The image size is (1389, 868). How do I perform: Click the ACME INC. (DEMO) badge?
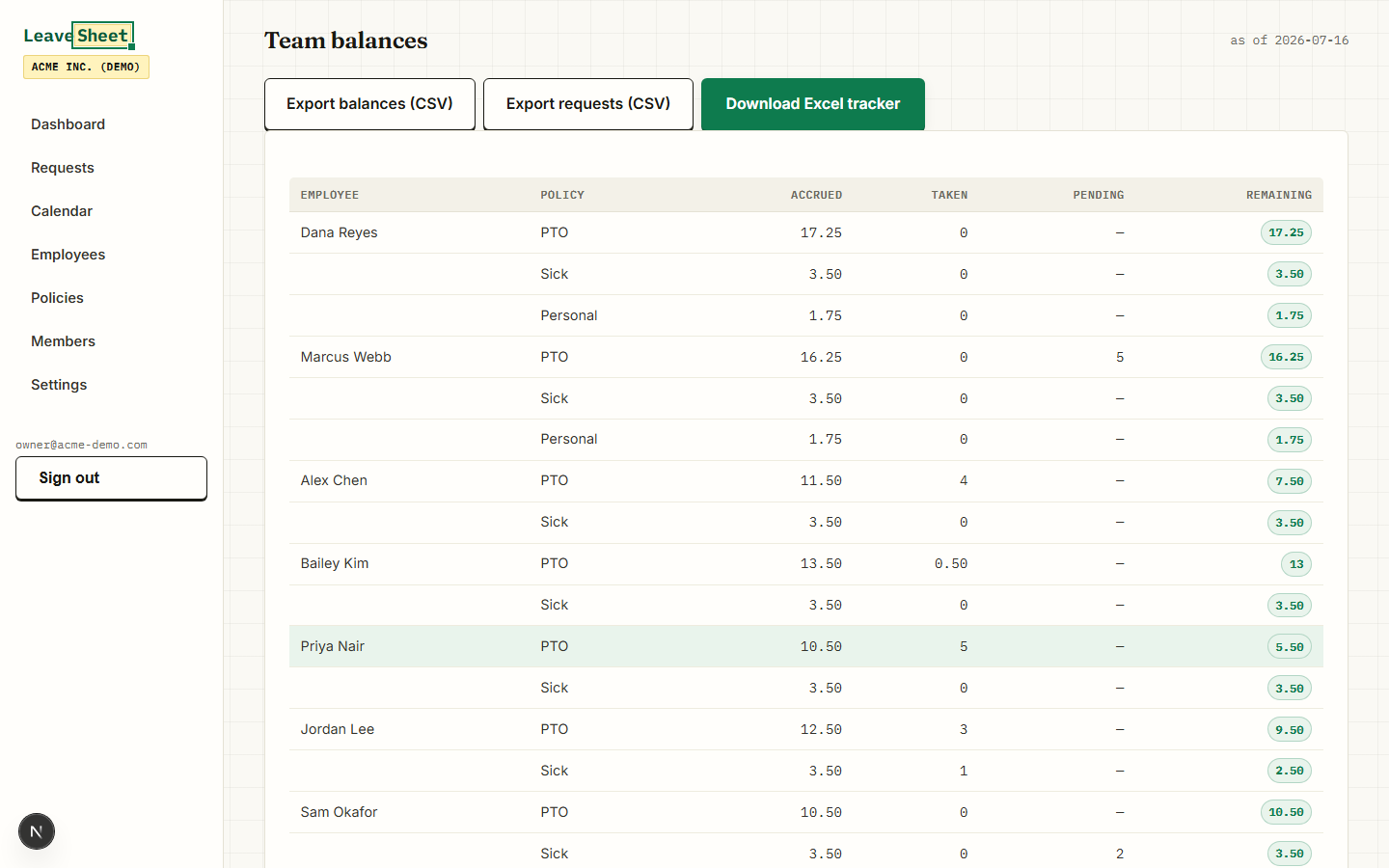[x=86, y=67]
